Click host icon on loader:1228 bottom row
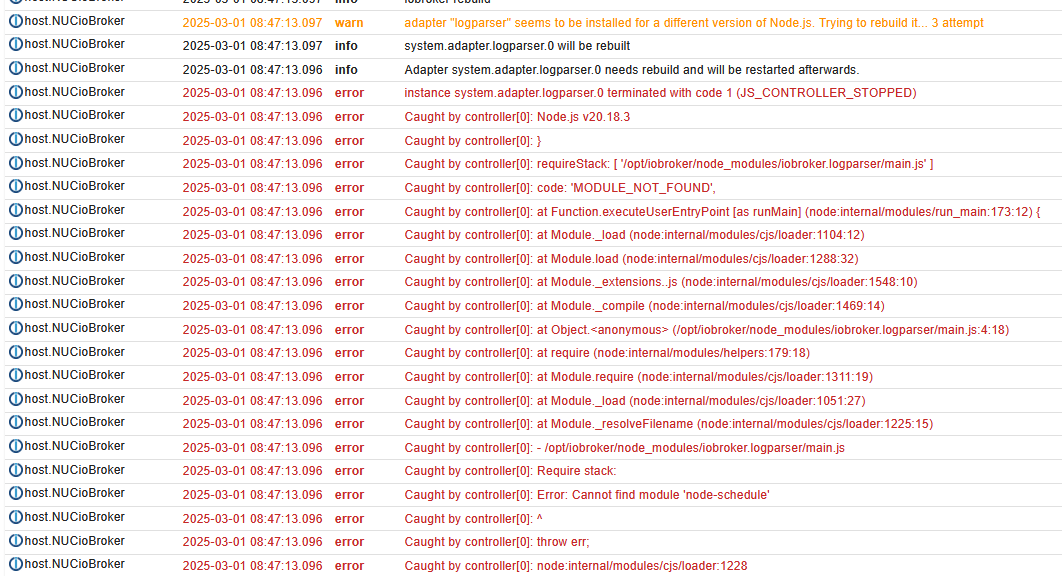 tap(16, 564)
